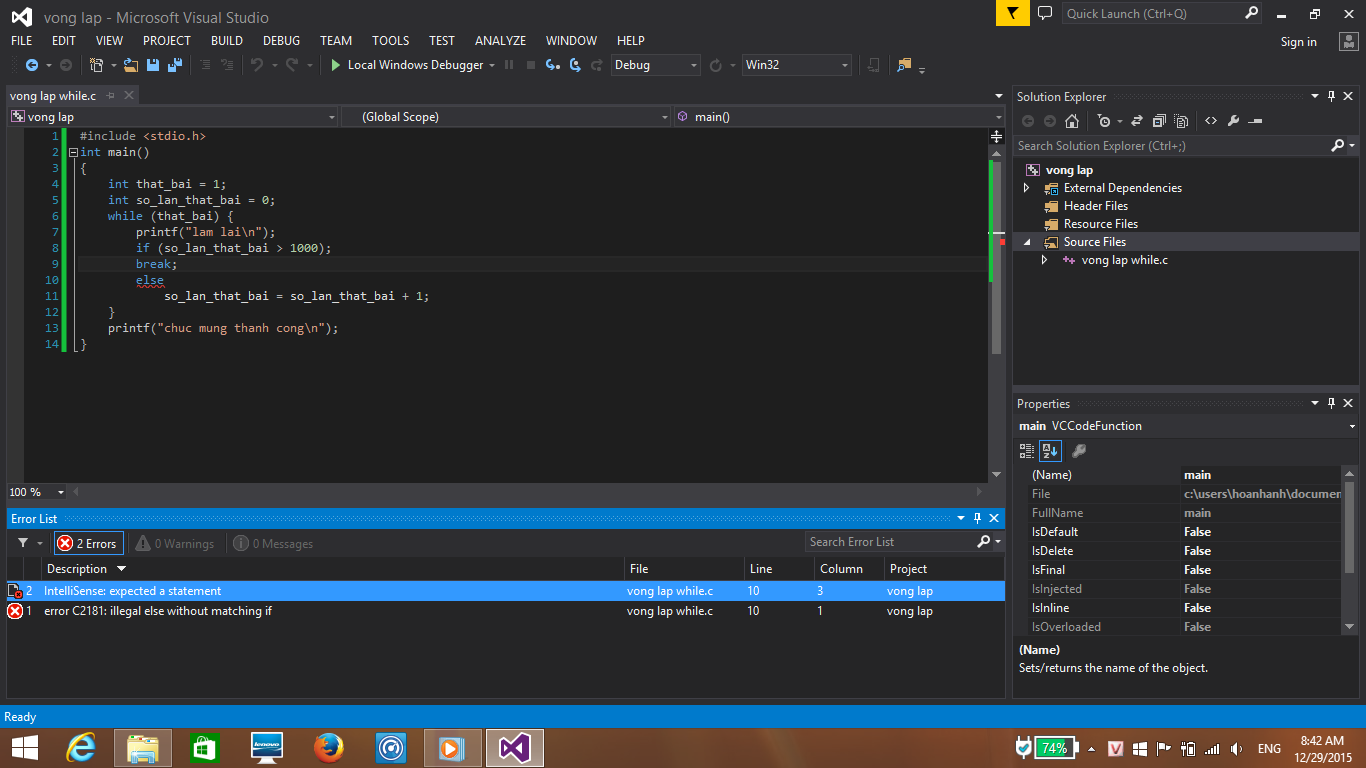Click the Save All toolbar icon
Viewport: 1366px width, 768px height.
(x=175, y=65)
